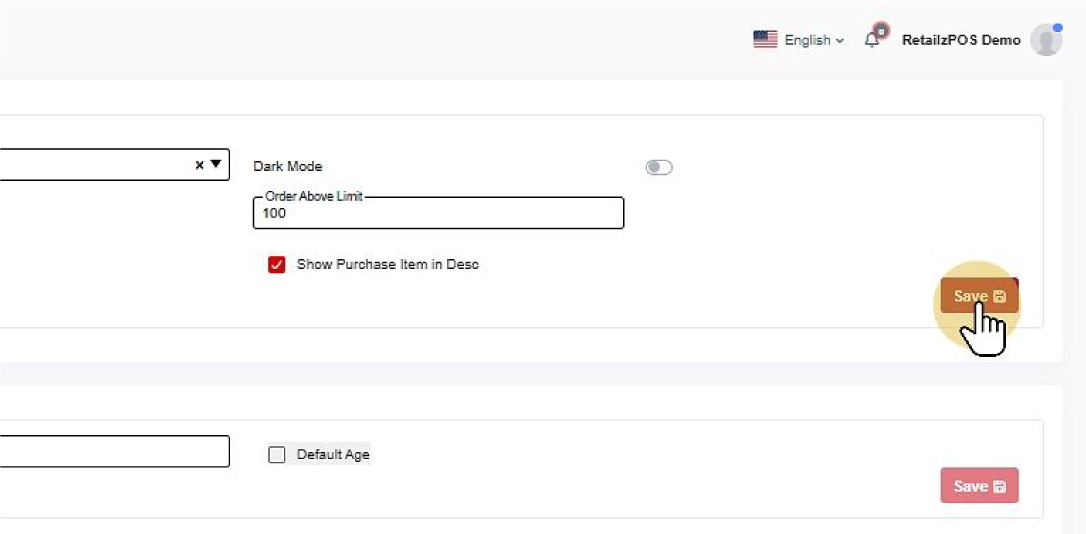Open the RetailzPOS Demo user menu

point(960,40)
